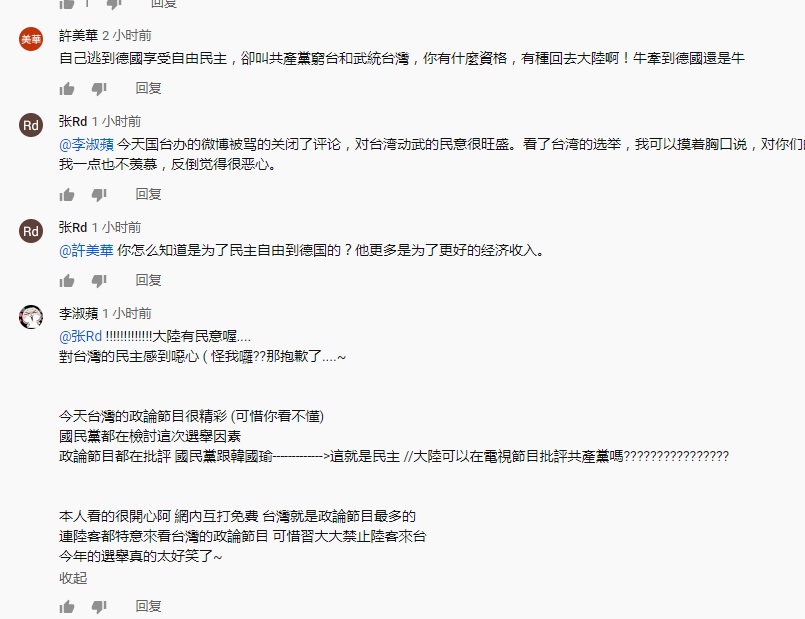This screenshot has height=619, width=805.
Task: Dislike 李淑蘋's long comment
Action: click(99, 607)
